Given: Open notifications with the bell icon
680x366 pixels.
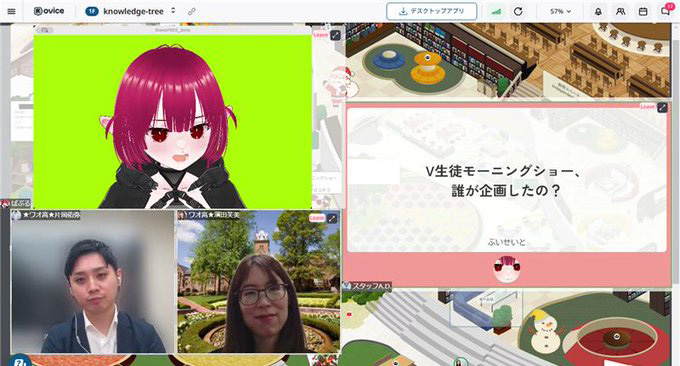Looking at the screenshot, I should tap(598, 11).
